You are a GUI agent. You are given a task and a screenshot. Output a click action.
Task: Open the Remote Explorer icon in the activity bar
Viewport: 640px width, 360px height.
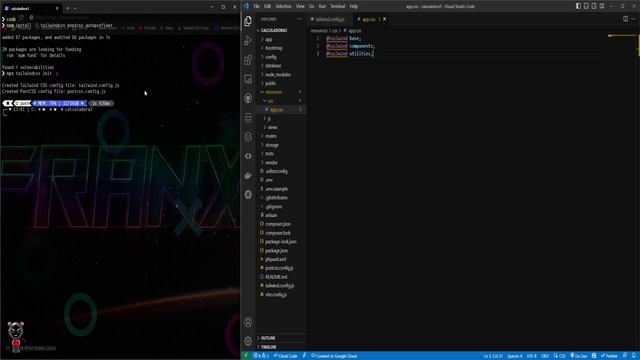pyautogui.click(x=248, y=79)
